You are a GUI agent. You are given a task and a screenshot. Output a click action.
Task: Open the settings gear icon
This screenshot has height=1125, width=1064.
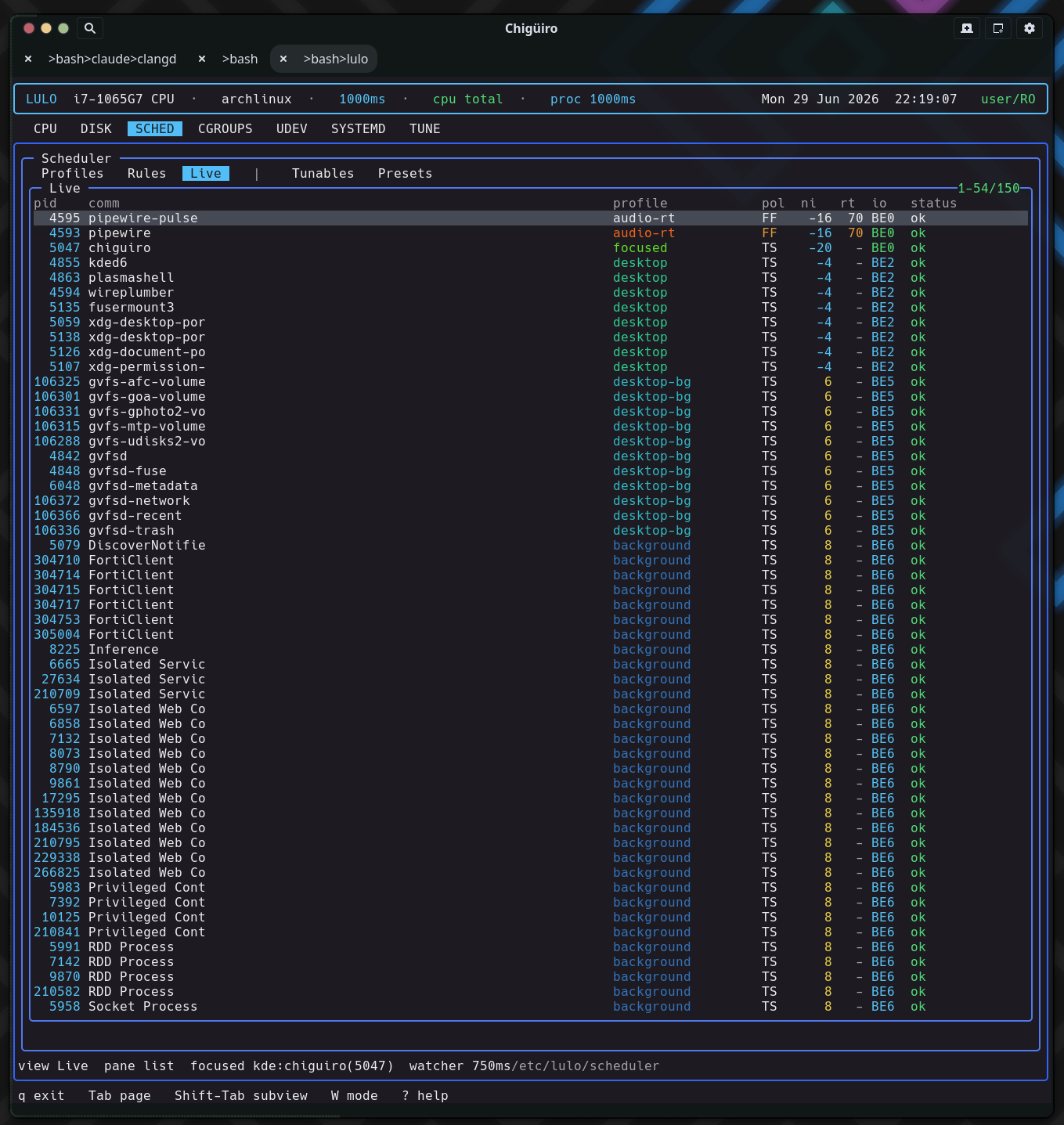click(x=1030, y=28)
